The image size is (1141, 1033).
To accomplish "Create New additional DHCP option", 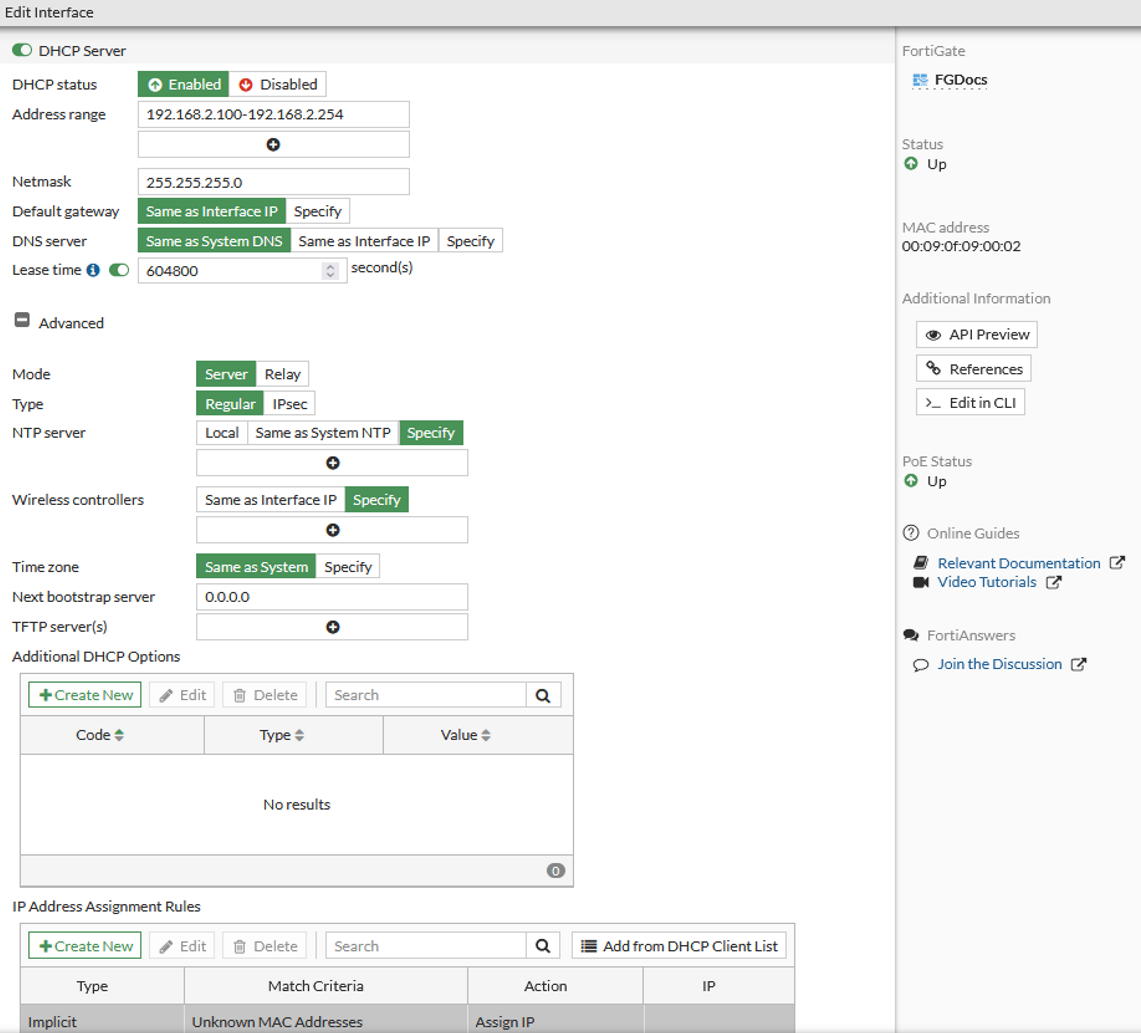I will tap(85, 695).
